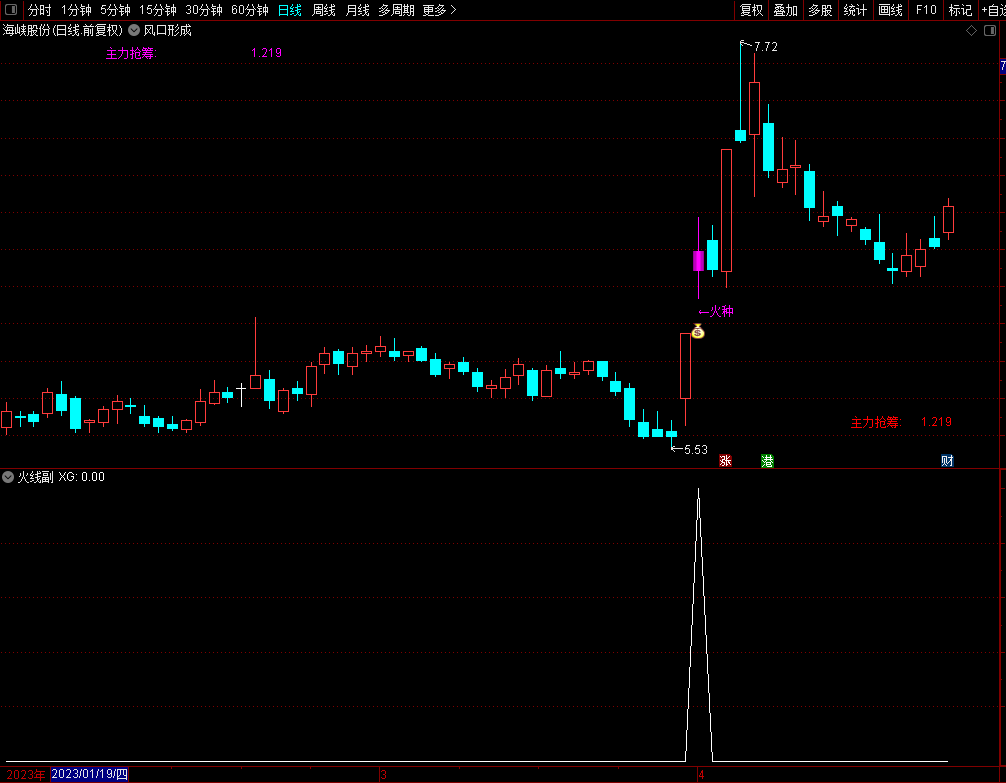Click the magenta candlestick above 火种

(699, 261)
